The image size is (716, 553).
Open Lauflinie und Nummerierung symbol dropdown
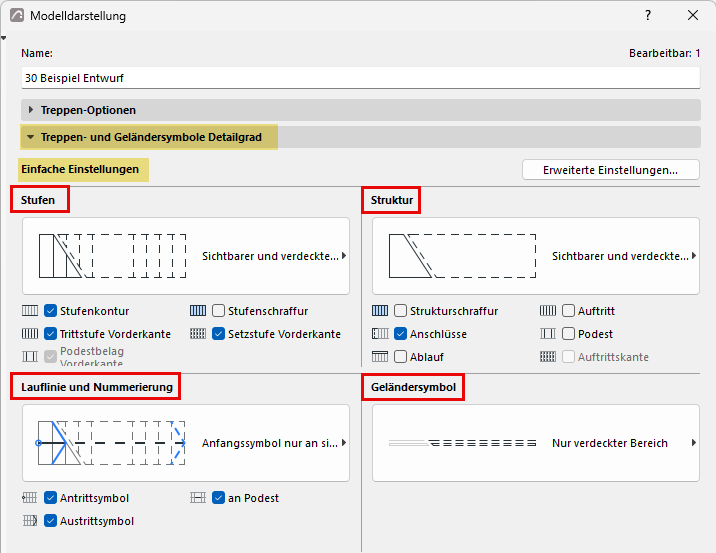[x=186, y=442]
